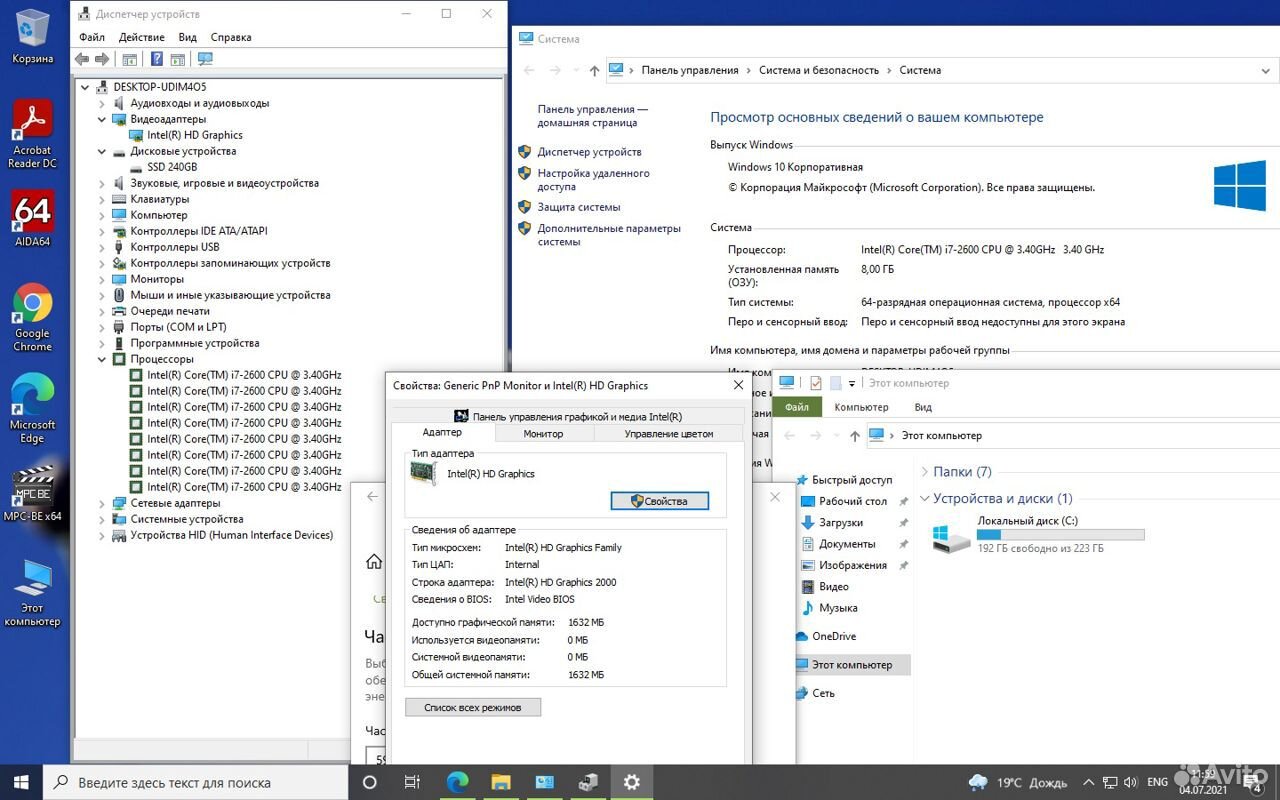Switch to Управление цветом tab
The height and width of the screenshot is (800, 1280).
click(669, 433)
